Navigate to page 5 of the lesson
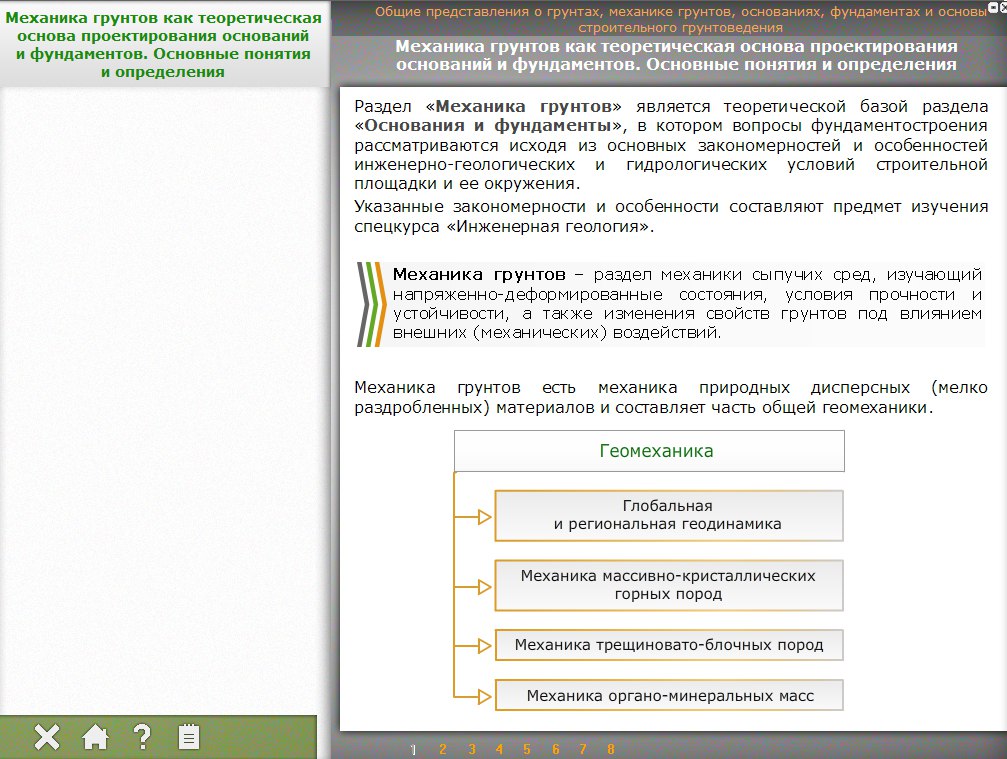This screenshot has height=759, width=1007. 527,749
